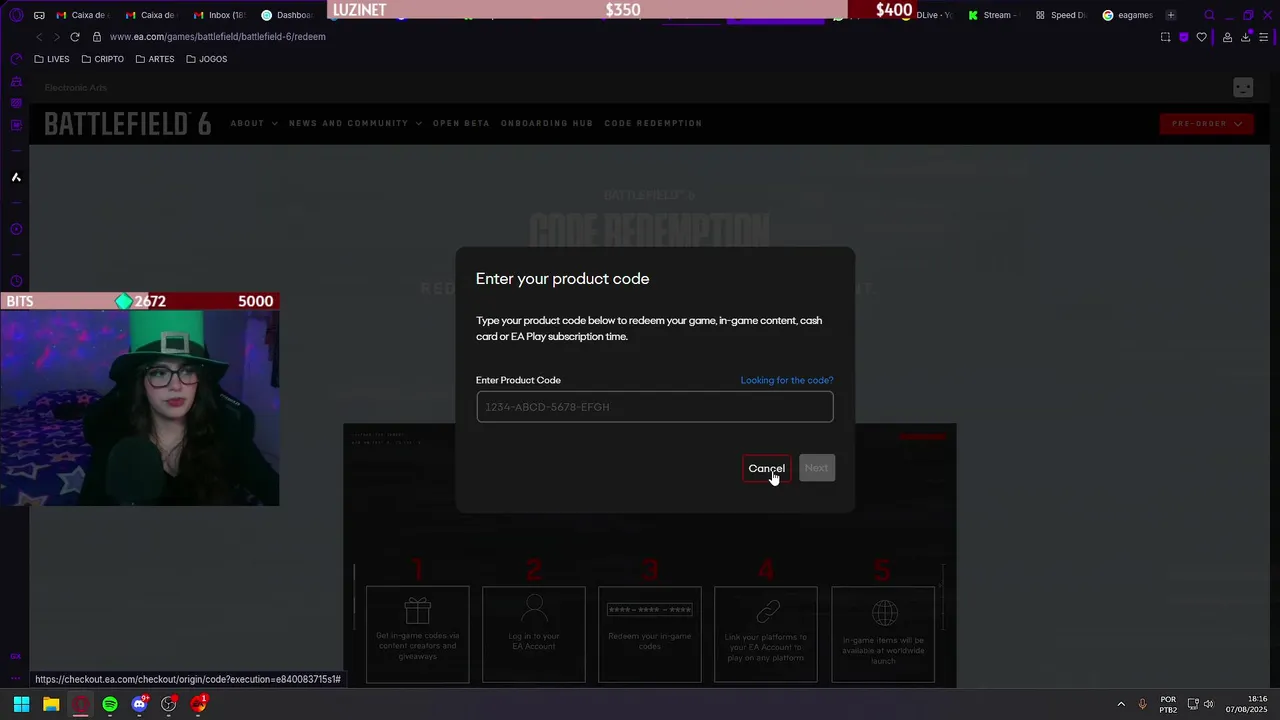Image resolution: width=1280 pixels, height=720 pixels.
Task: Open the Windows Start menu
Action: click(x=21, y=704)
